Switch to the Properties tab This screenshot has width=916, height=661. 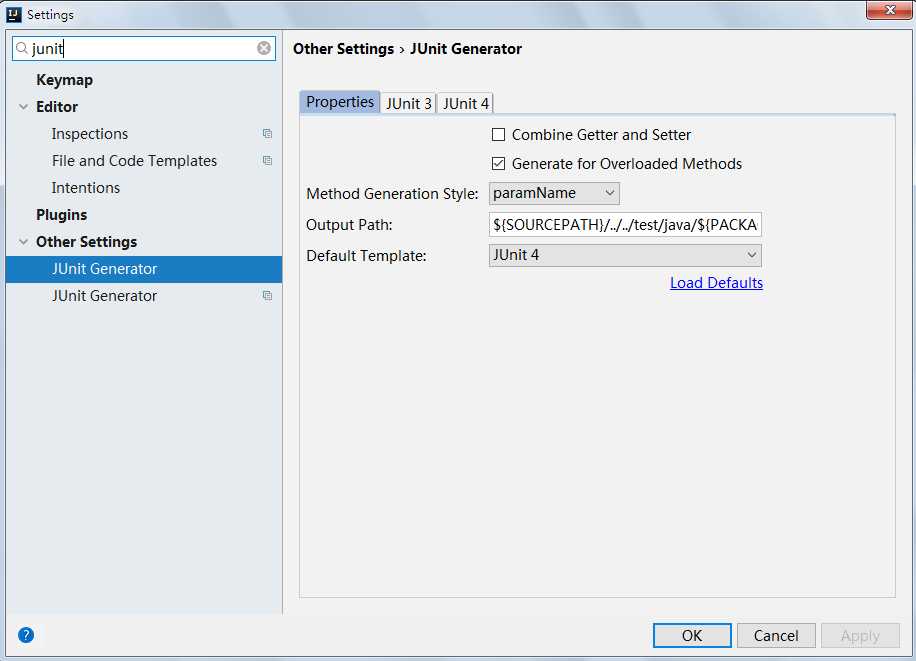339,102
